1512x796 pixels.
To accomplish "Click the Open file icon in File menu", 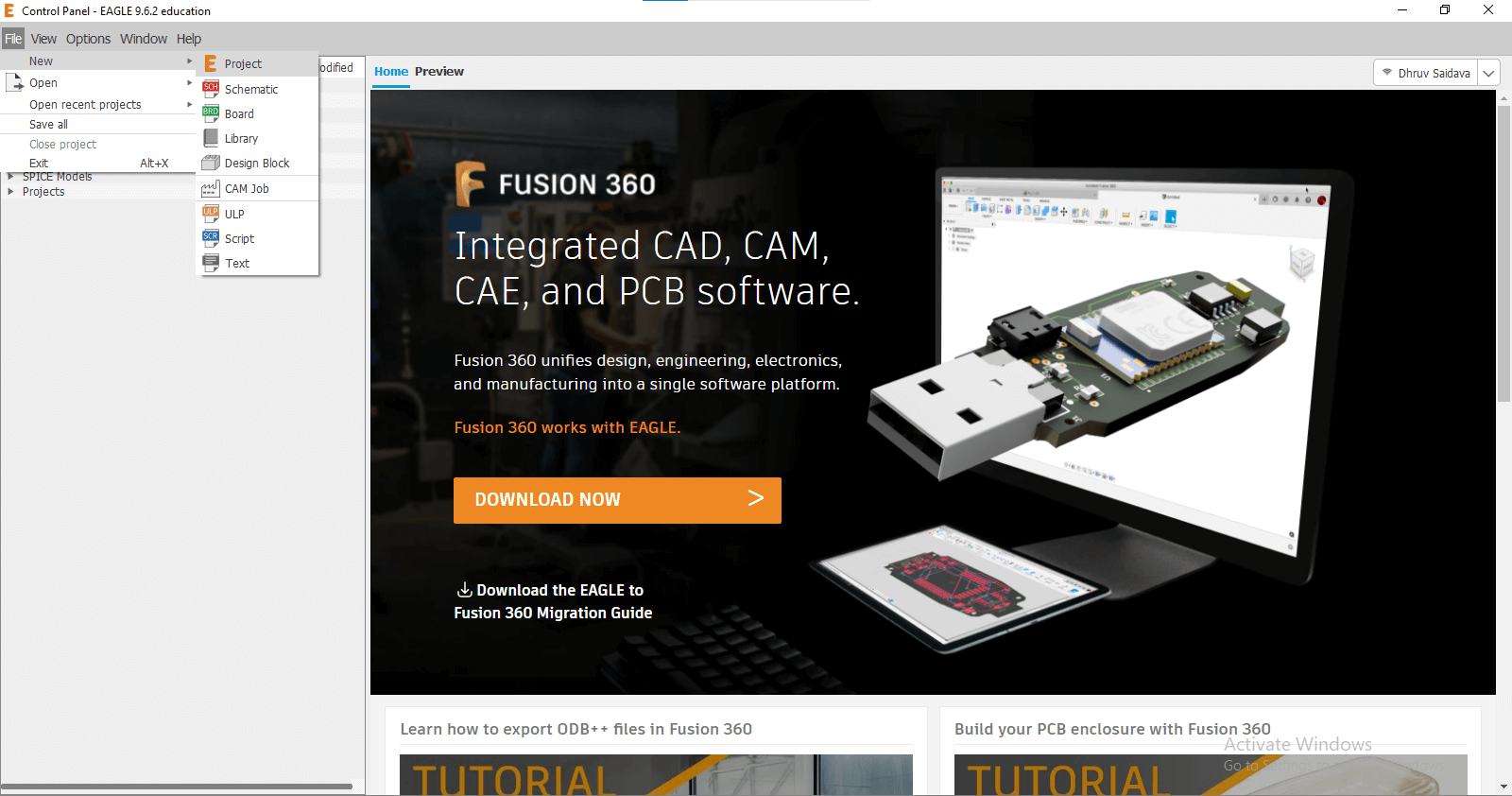I will tap(14, 82).
